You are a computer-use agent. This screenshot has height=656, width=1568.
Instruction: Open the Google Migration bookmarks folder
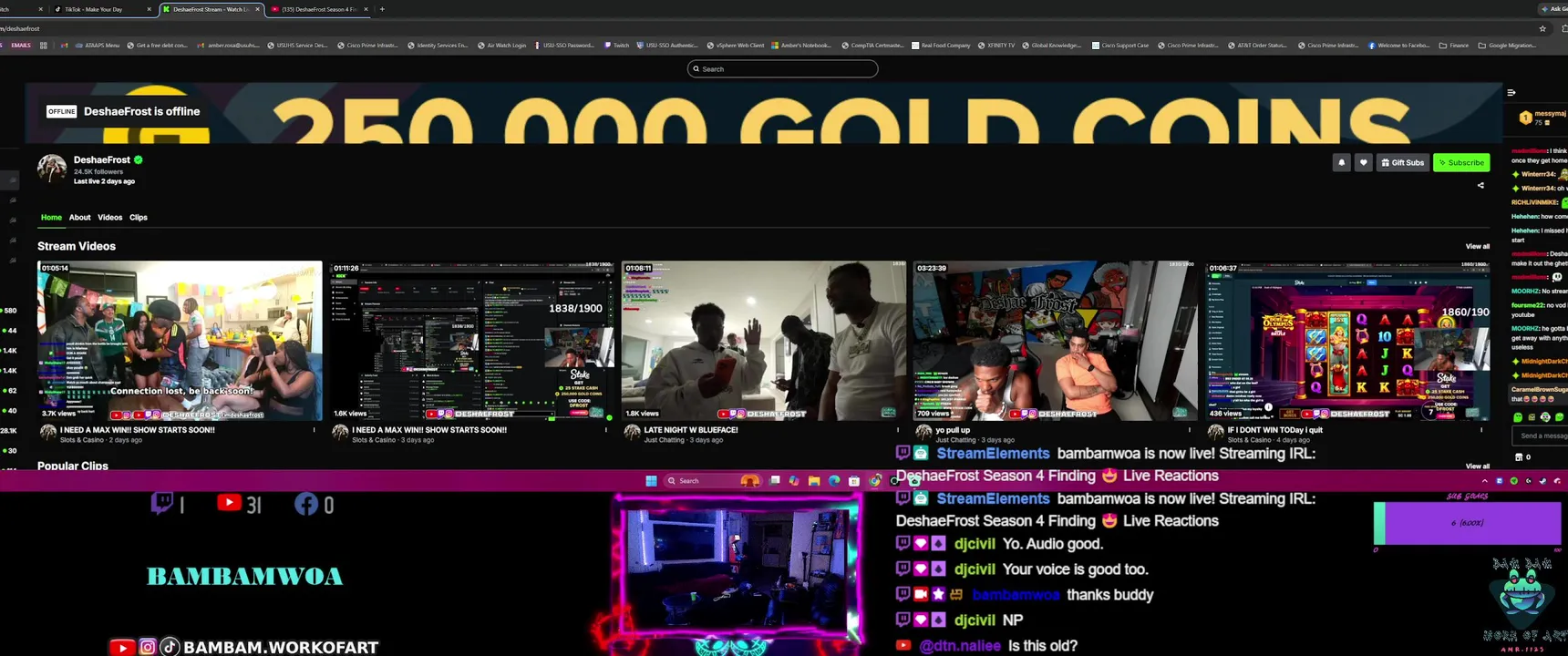tap(1507, 45)
